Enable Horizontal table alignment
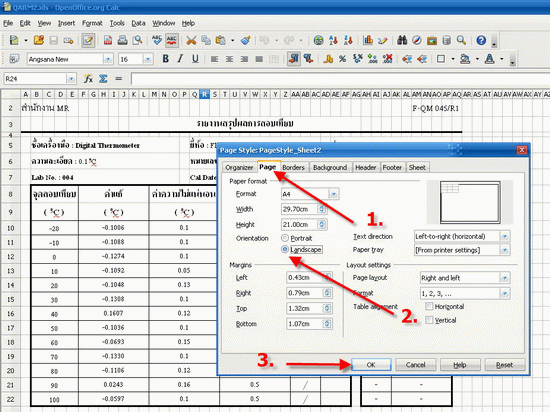This screenshot has width=550, height=412. tap(429, 306)
